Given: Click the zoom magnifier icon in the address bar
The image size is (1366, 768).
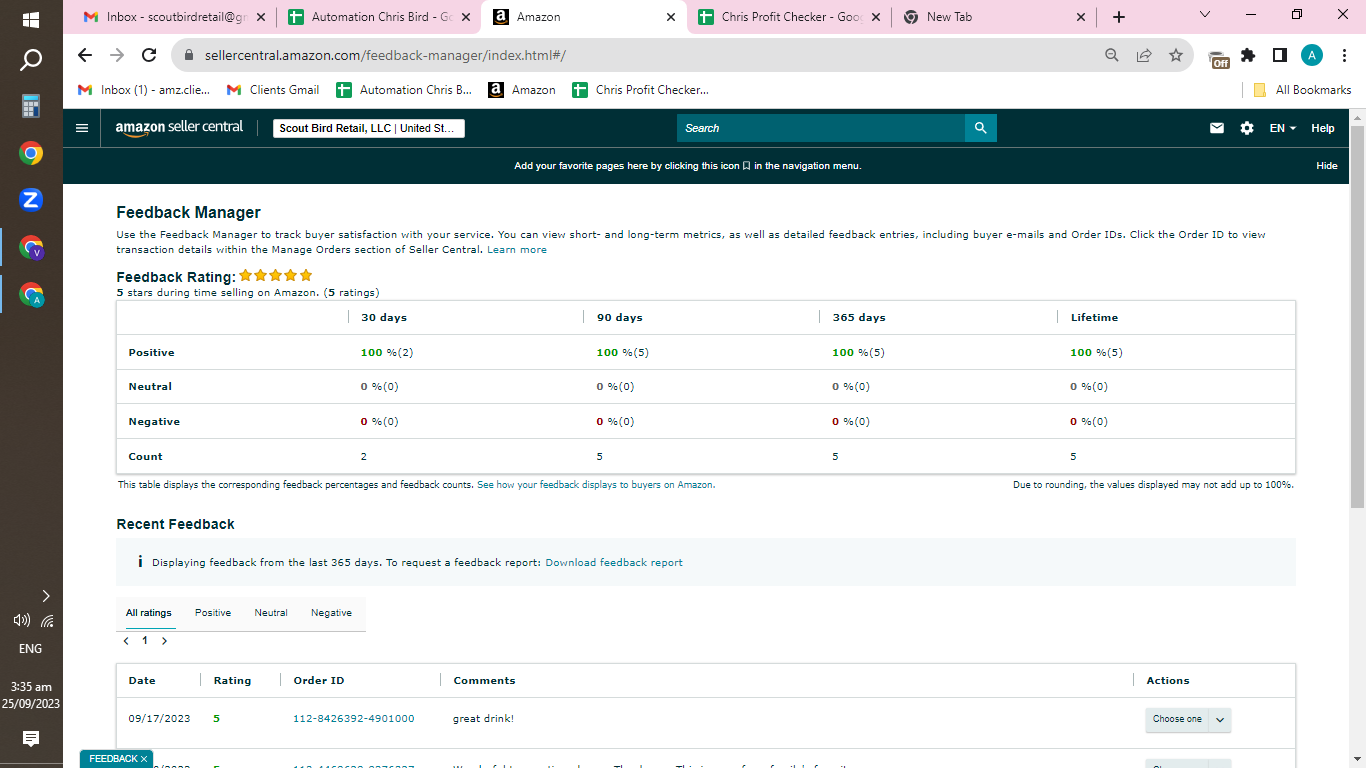Looking at the screenshot, I should click(1112, 56).
